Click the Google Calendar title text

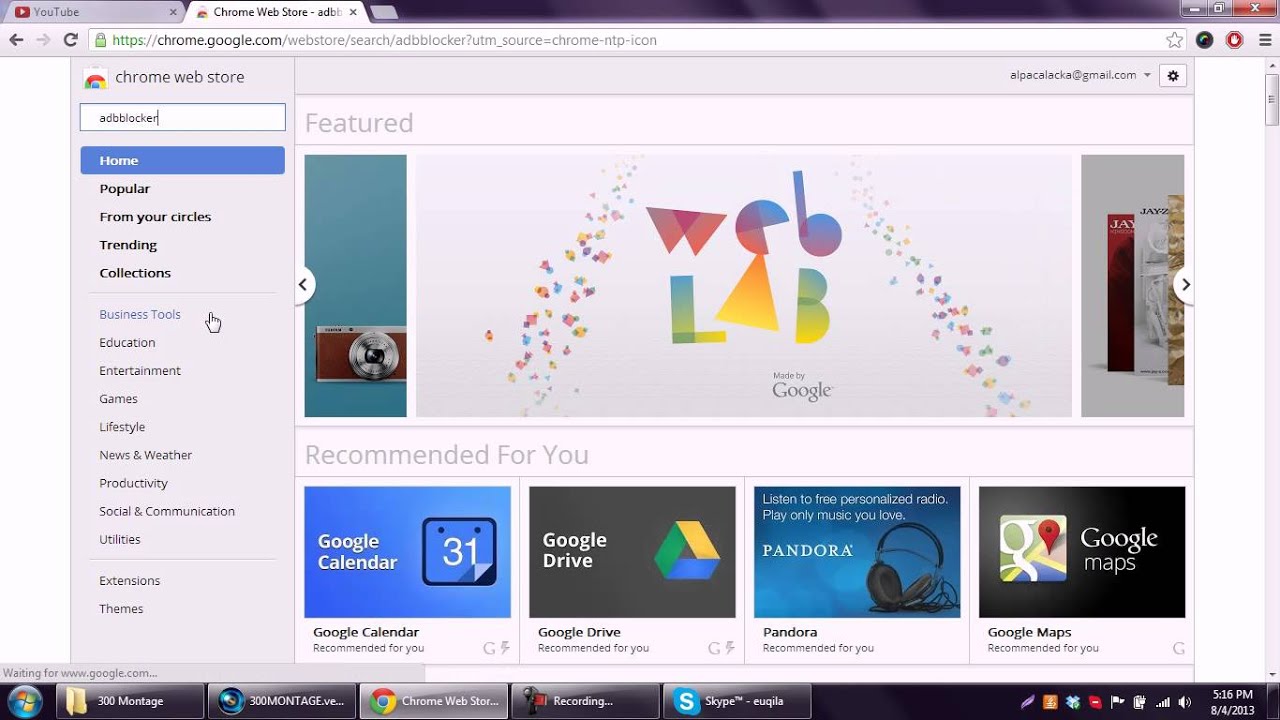click(x=366, y=632)
